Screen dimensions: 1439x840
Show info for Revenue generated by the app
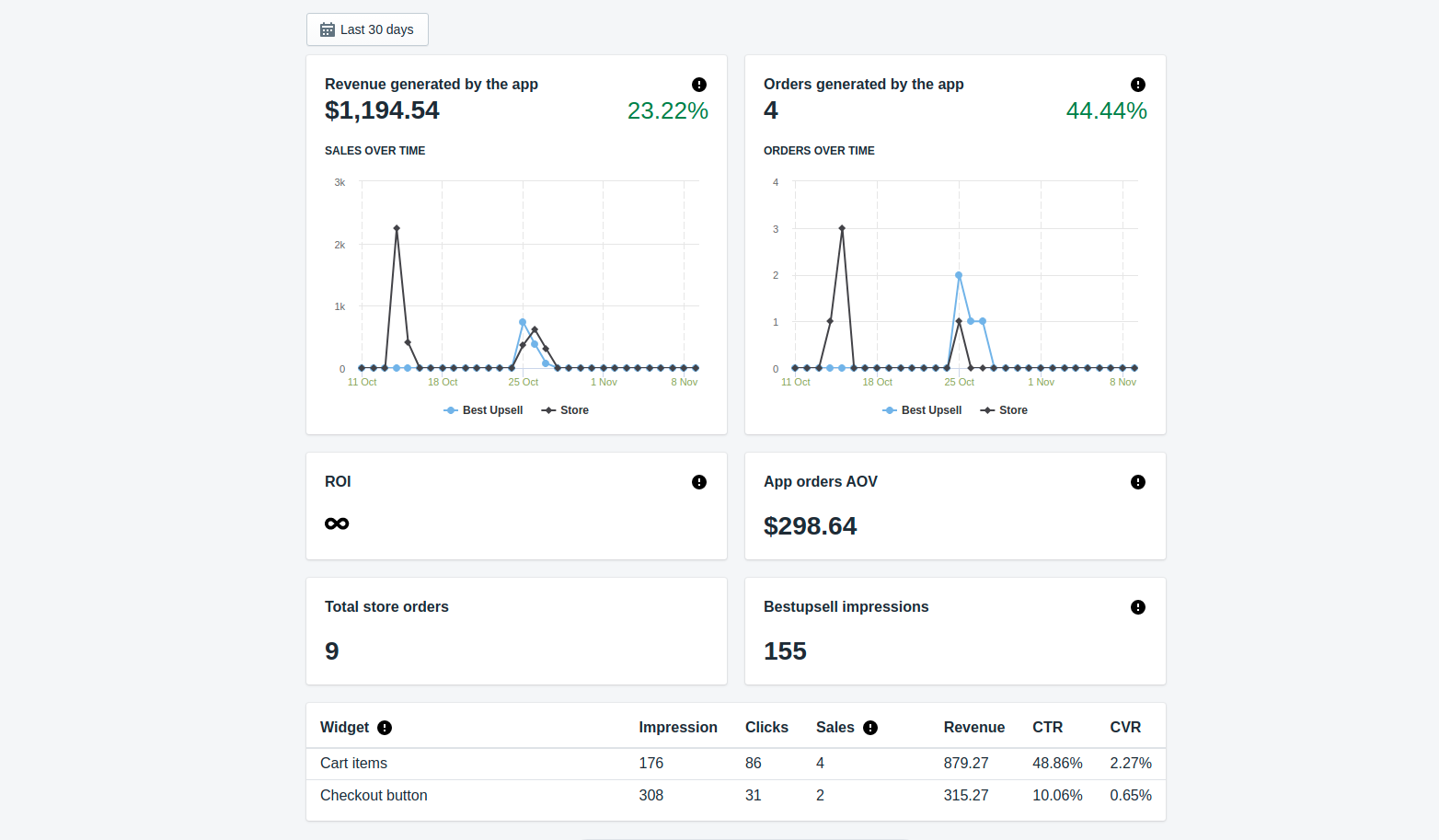[x=699, y=85]
